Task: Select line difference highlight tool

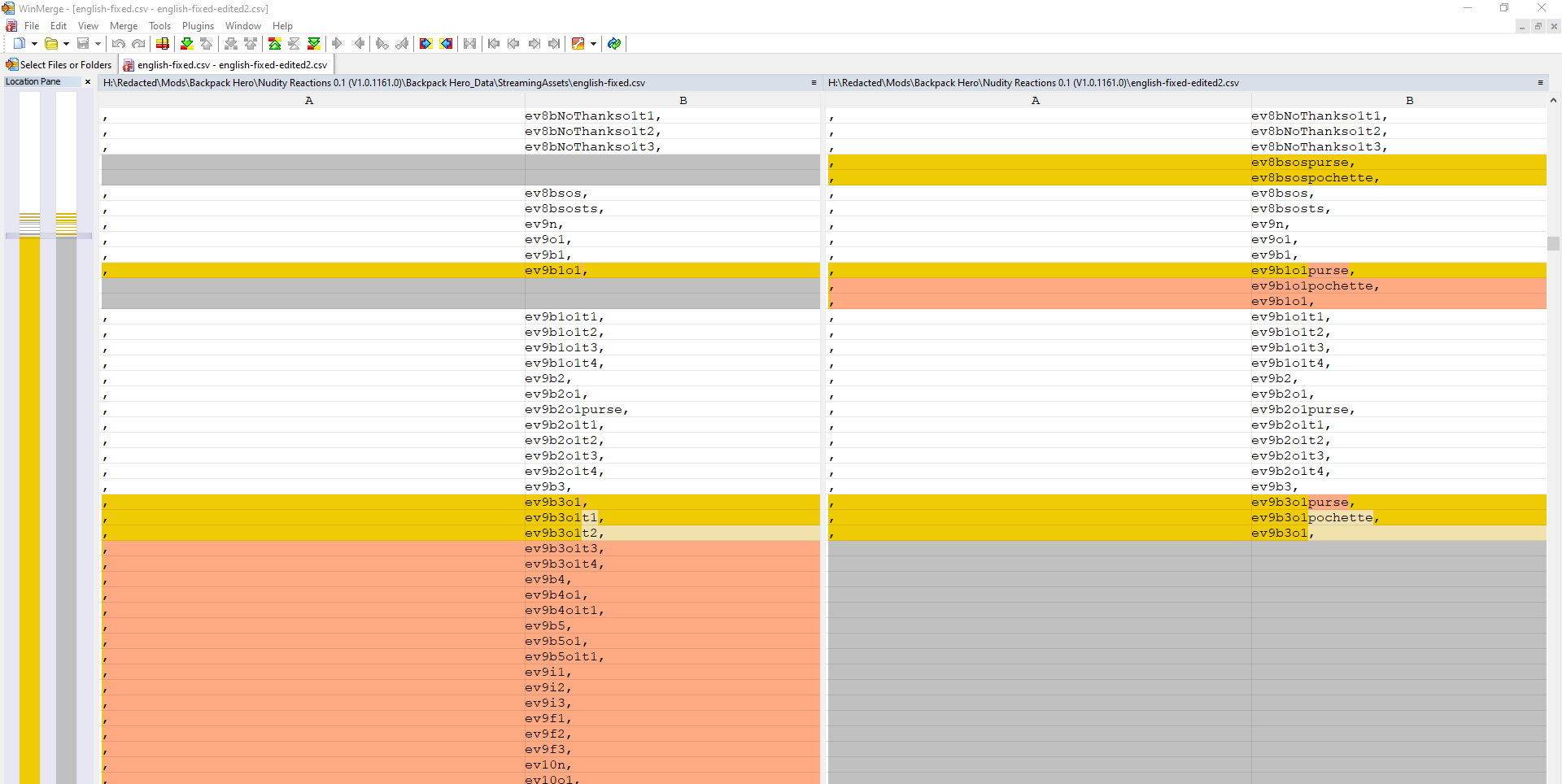Action: [x=163, y=43]
